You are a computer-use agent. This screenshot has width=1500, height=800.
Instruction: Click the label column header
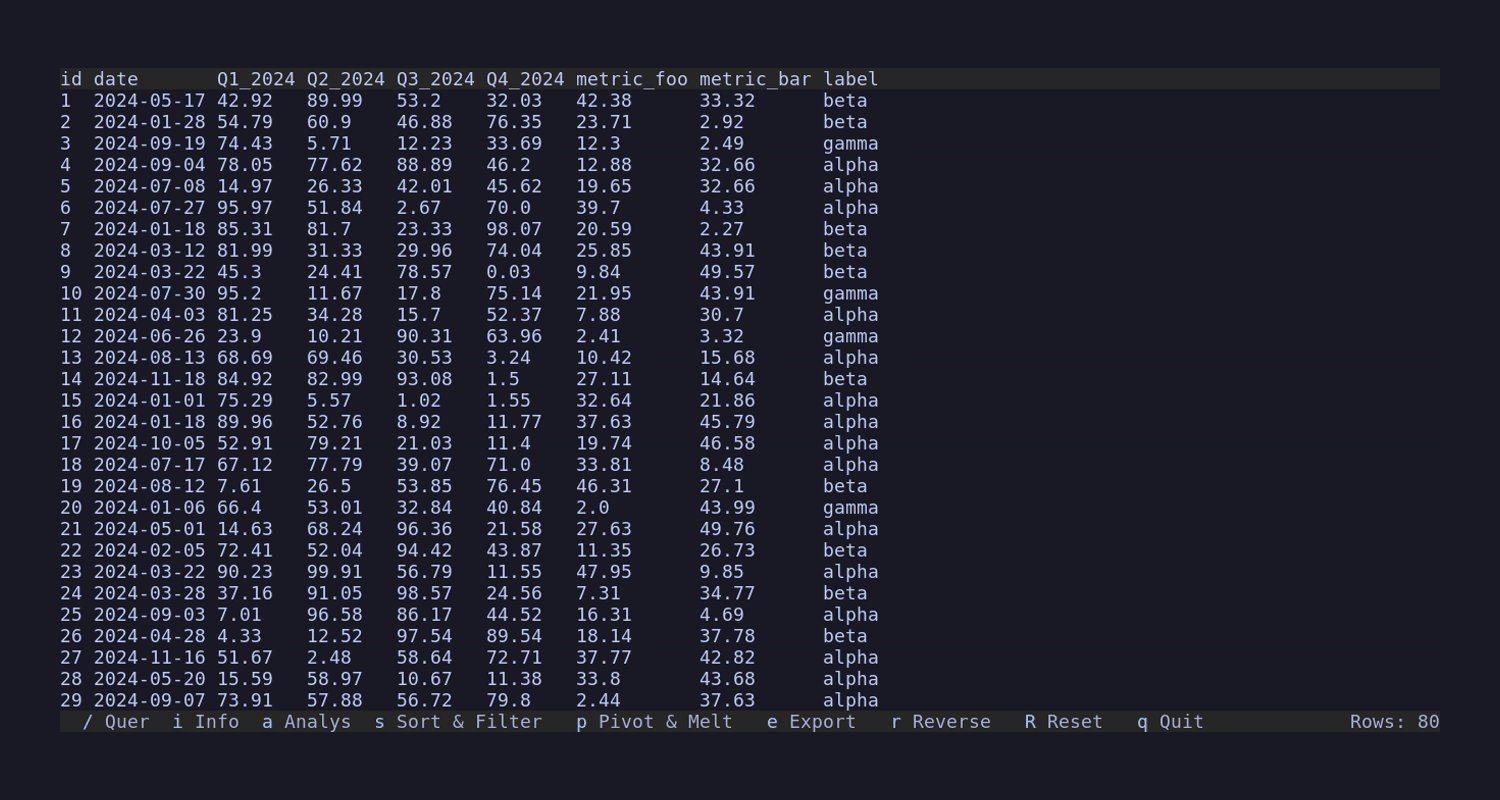tap(850, 79)
